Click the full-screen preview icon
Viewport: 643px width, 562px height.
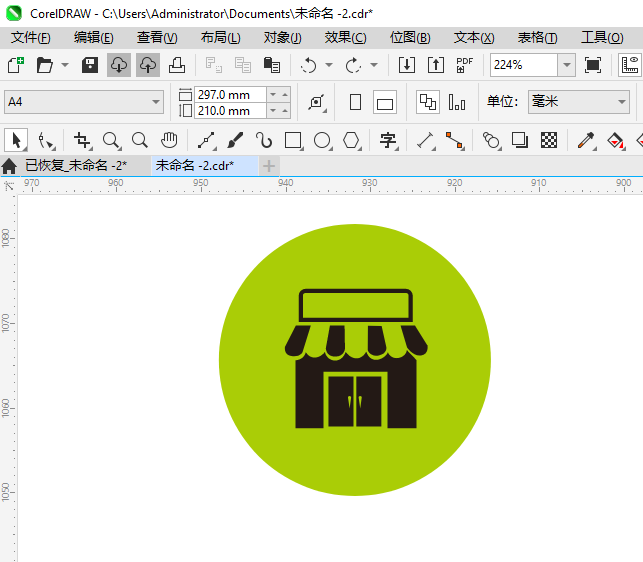593,65
